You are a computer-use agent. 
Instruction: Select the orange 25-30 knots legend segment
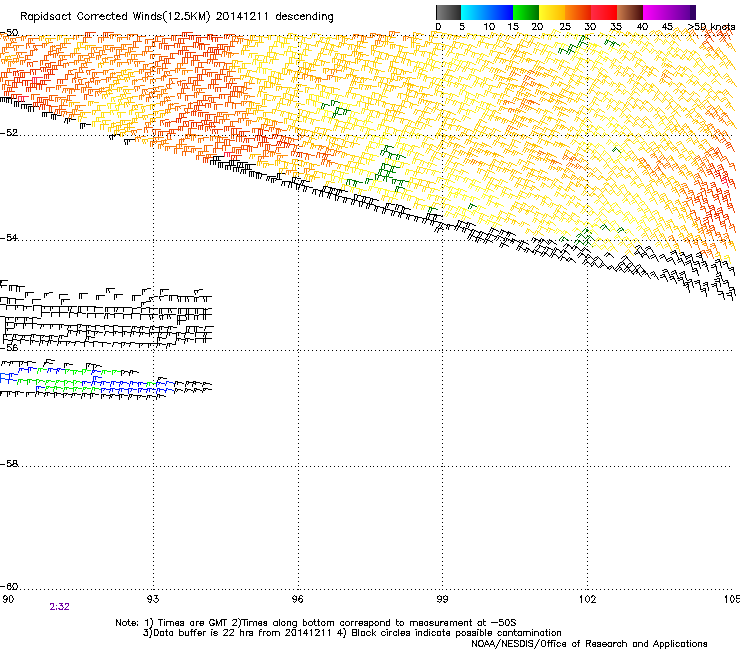(x=578, y=12)
